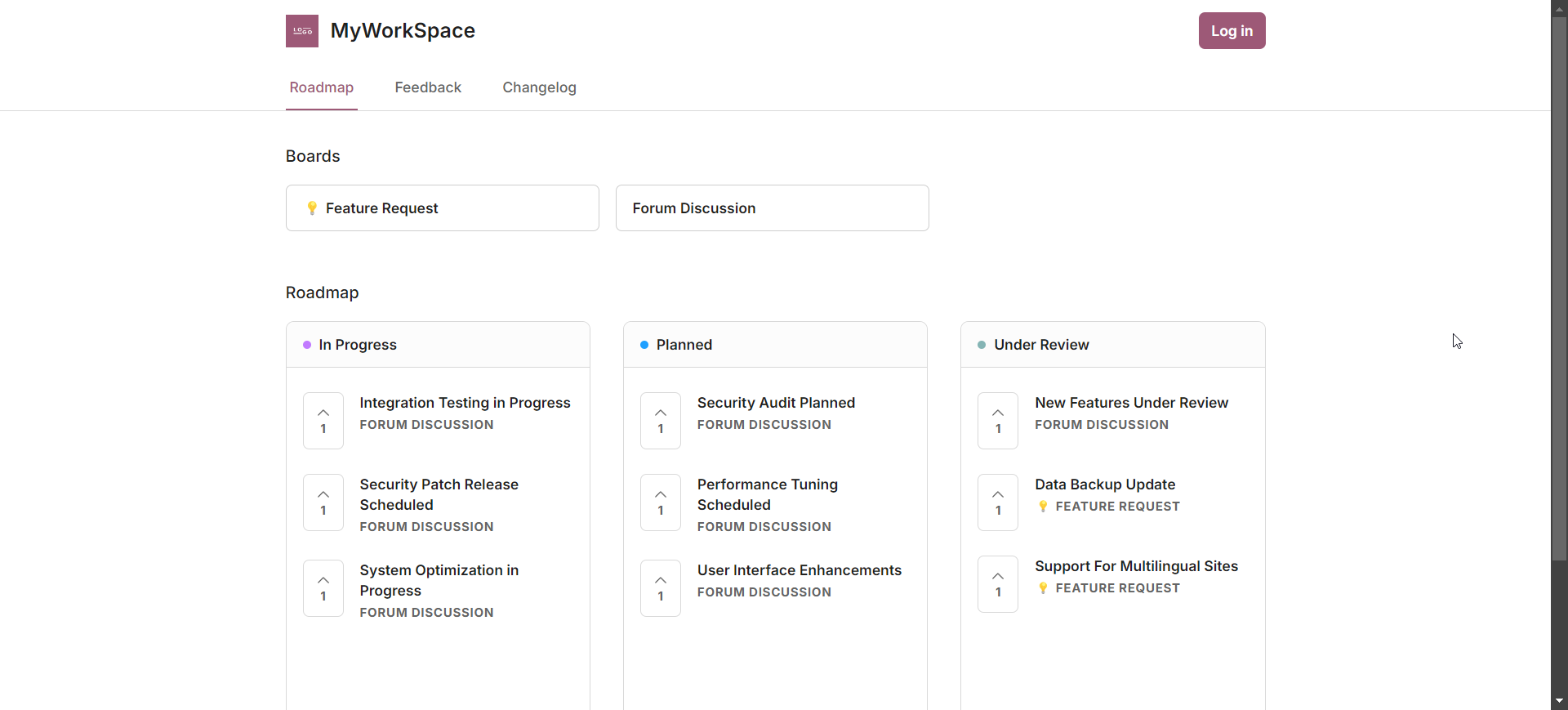
Task: Click the Roadmap section heading
Action: click(322, 292)
